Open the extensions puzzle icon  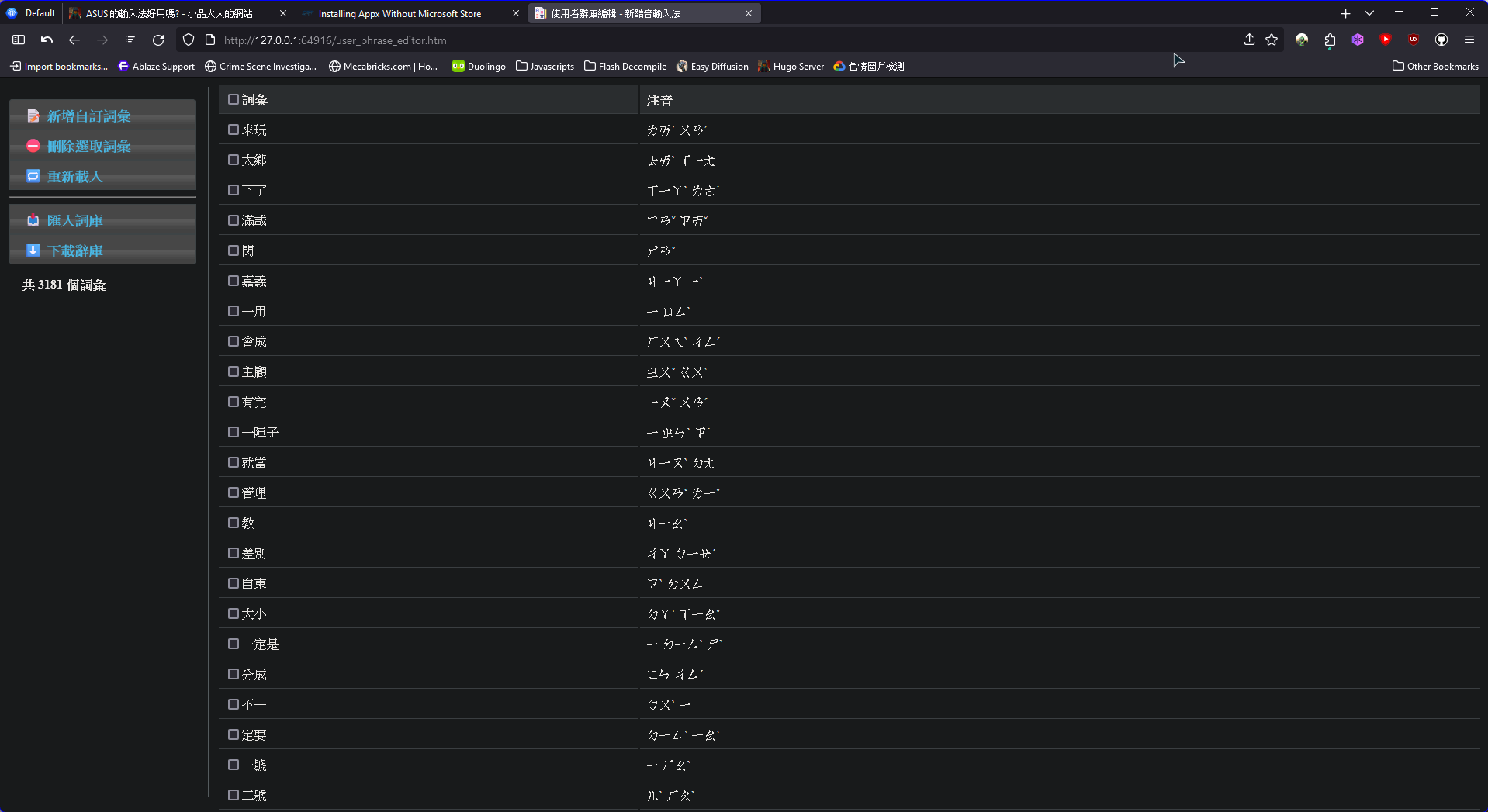pos(1330,40)
